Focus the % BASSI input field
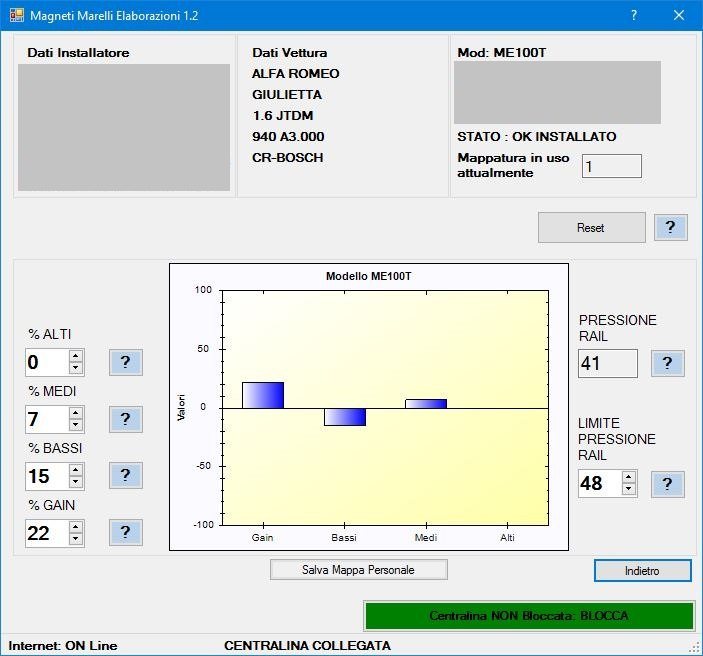Image resolution: width=703 pixels, height=656 pixels. click(x=48, y=476)
